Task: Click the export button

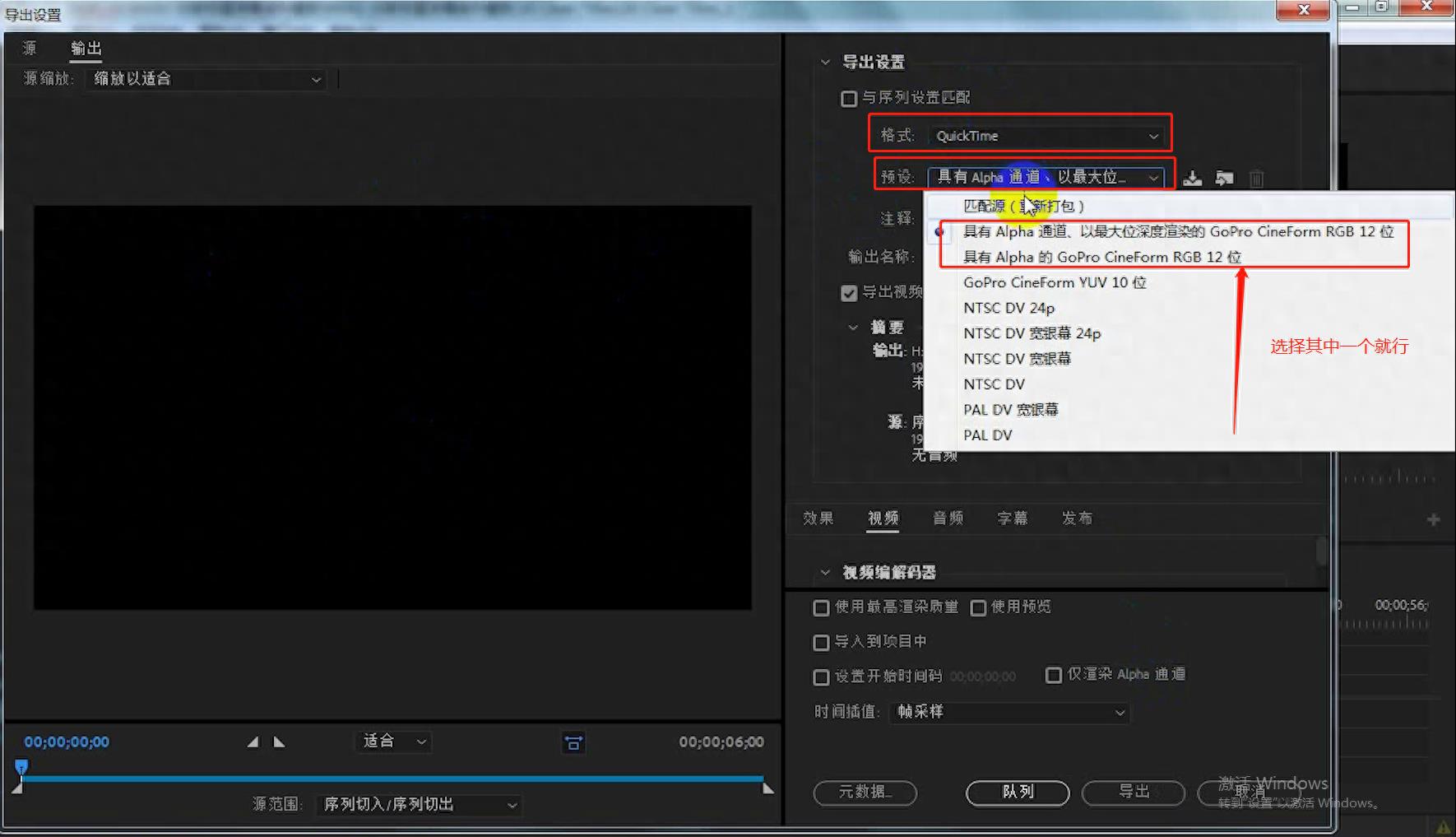Action: [1134, 793]
